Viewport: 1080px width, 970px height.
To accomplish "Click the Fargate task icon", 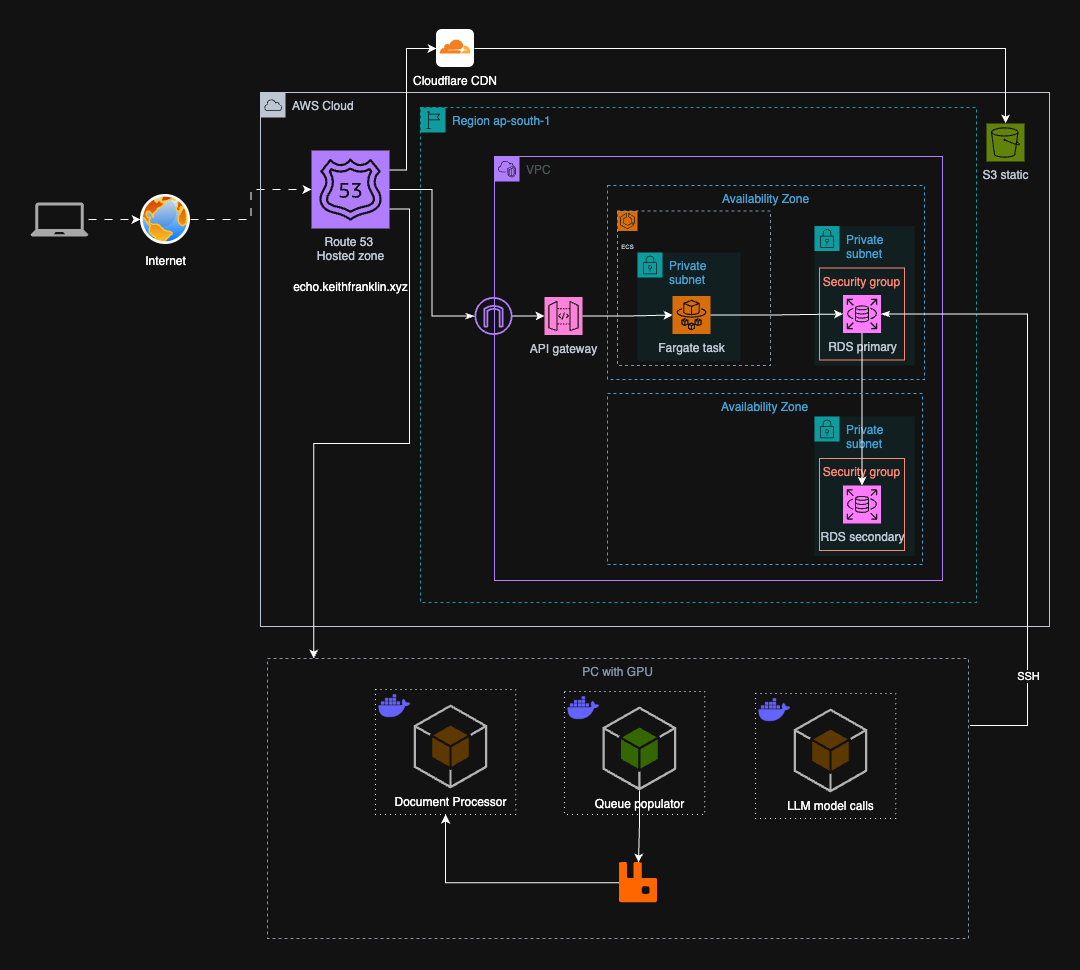I will (x=691, y=315).
